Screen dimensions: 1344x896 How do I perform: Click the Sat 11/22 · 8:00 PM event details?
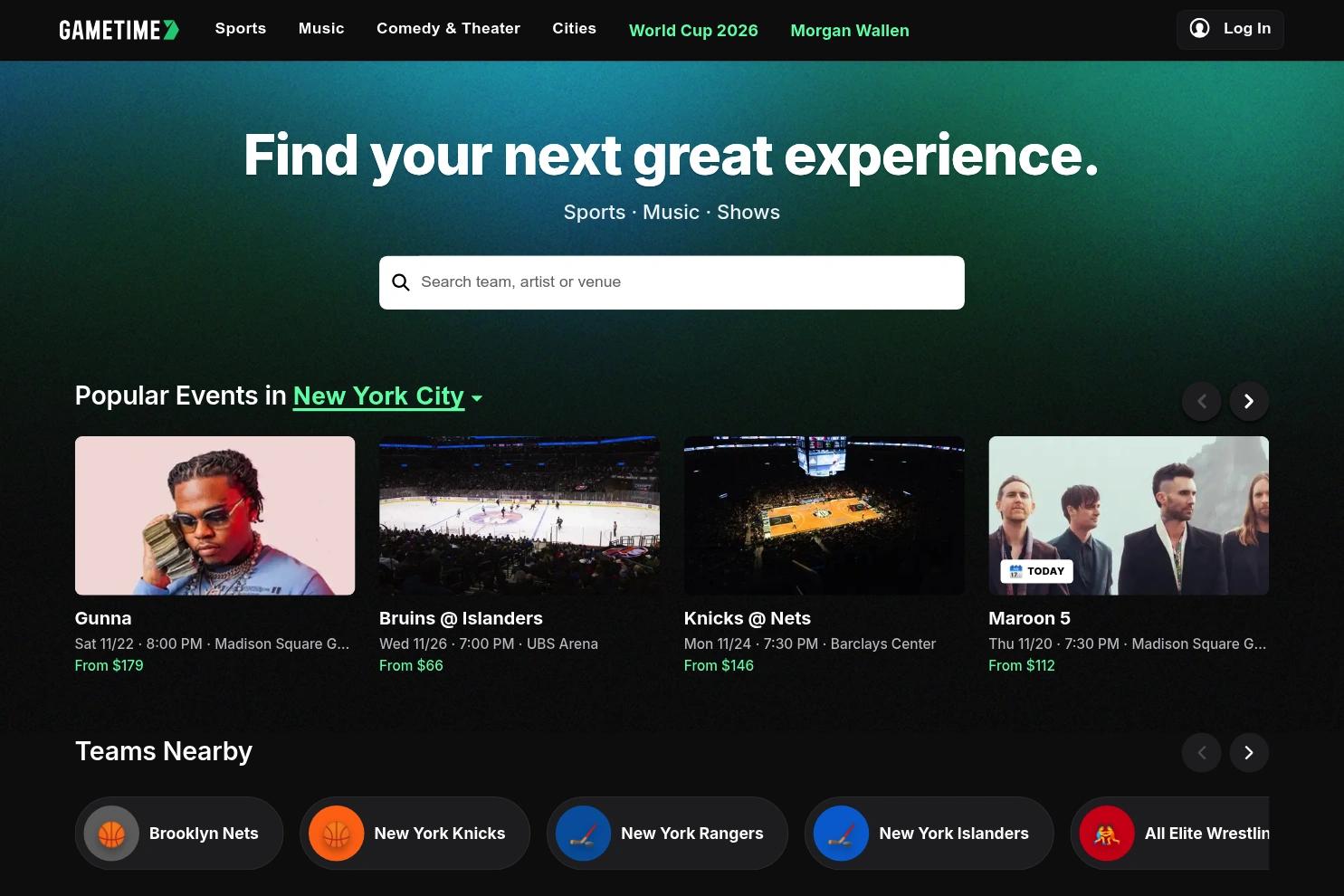(x=212, y=643)
